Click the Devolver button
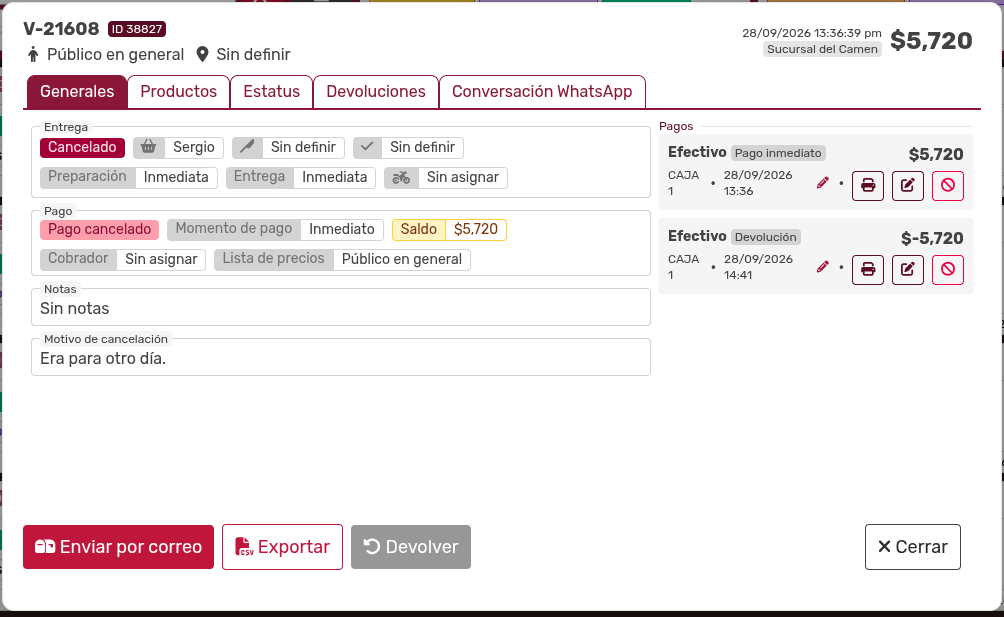1004x617 pixels. coord(411,547)
